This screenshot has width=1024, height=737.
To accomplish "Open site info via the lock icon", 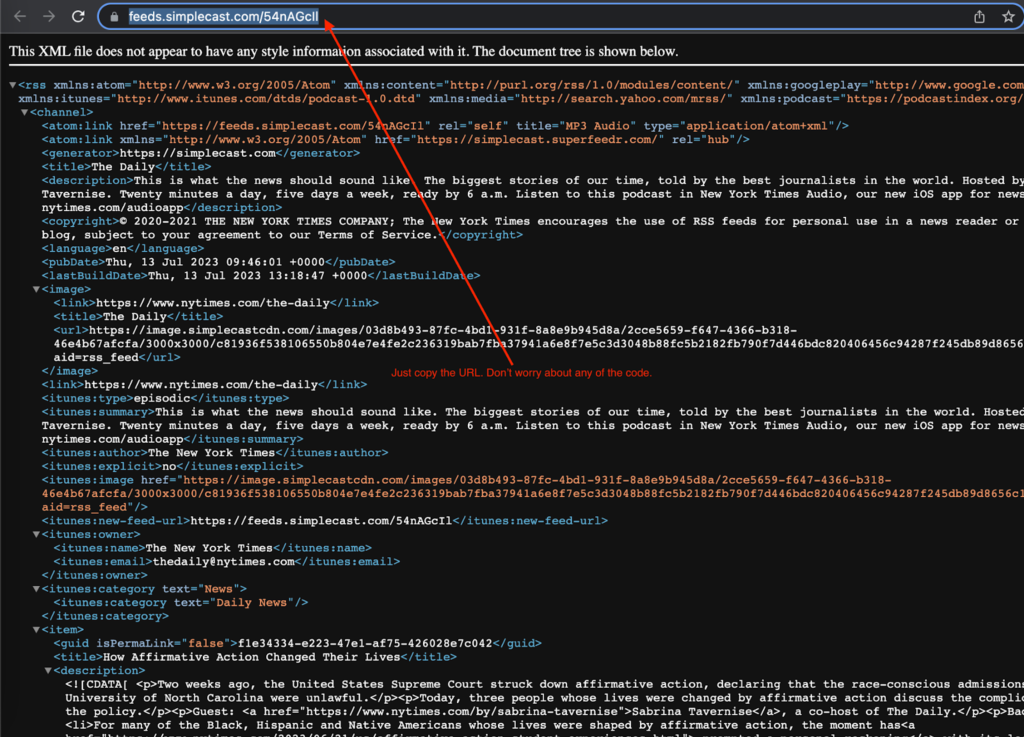I will (x=115, y=17).
